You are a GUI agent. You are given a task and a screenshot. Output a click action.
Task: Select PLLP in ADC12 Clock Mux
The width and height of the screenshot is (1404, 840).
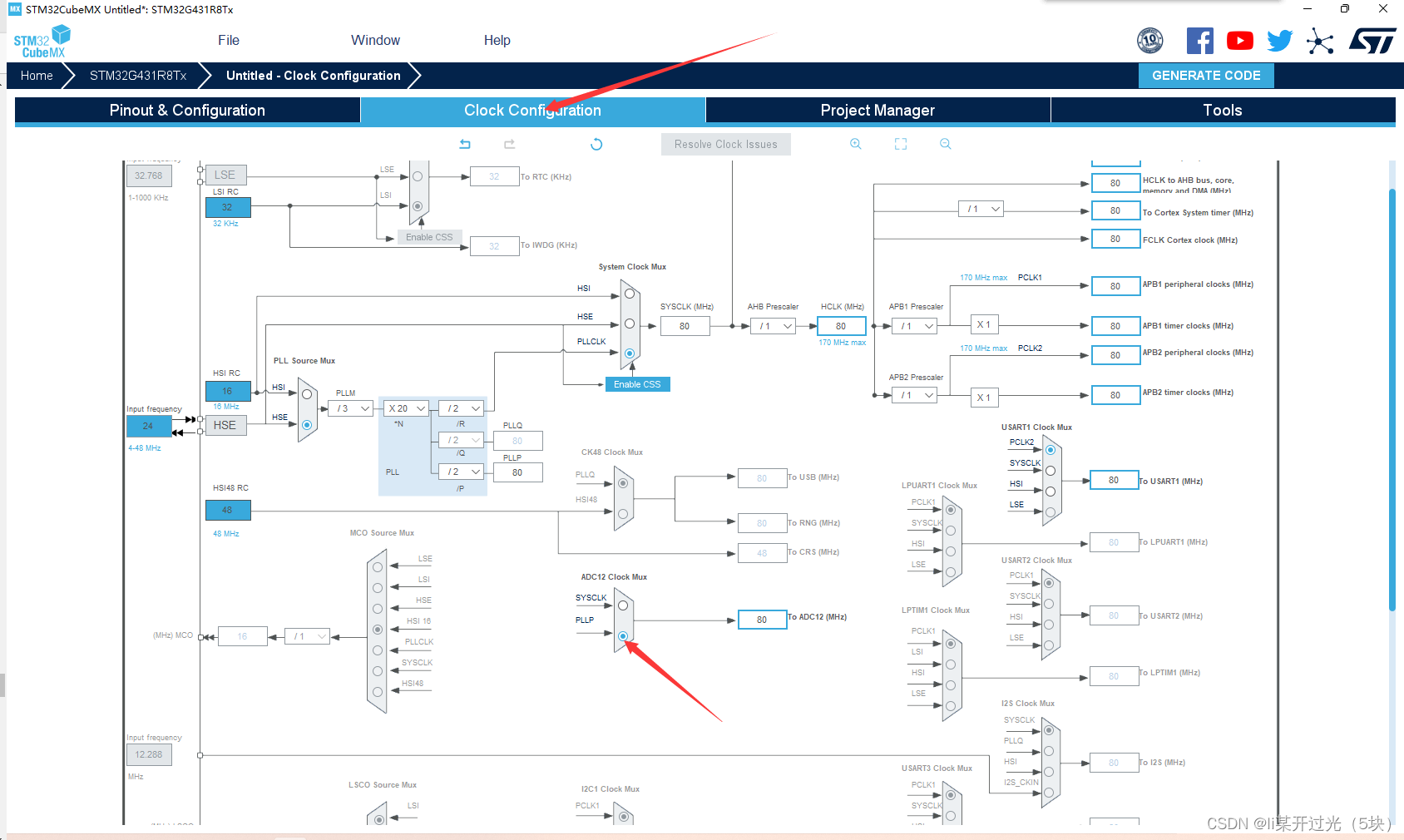coord(623,635)
